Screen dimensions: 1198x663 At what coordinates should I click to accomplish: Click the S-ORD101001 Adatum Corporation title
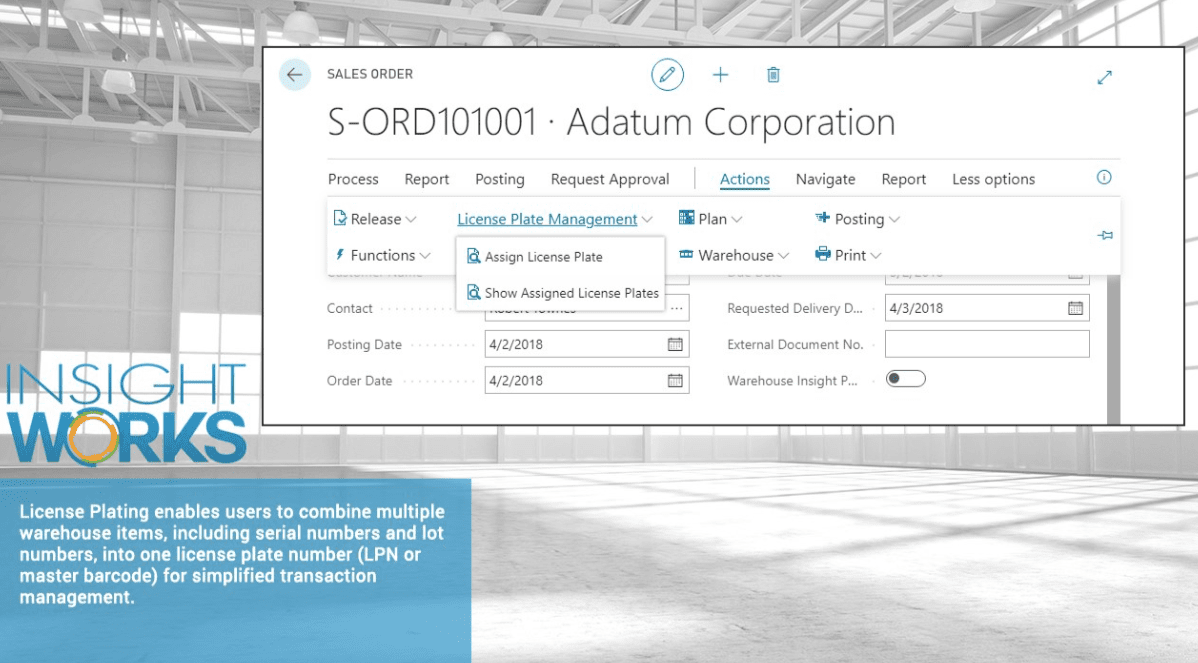[x=611, y=122]
